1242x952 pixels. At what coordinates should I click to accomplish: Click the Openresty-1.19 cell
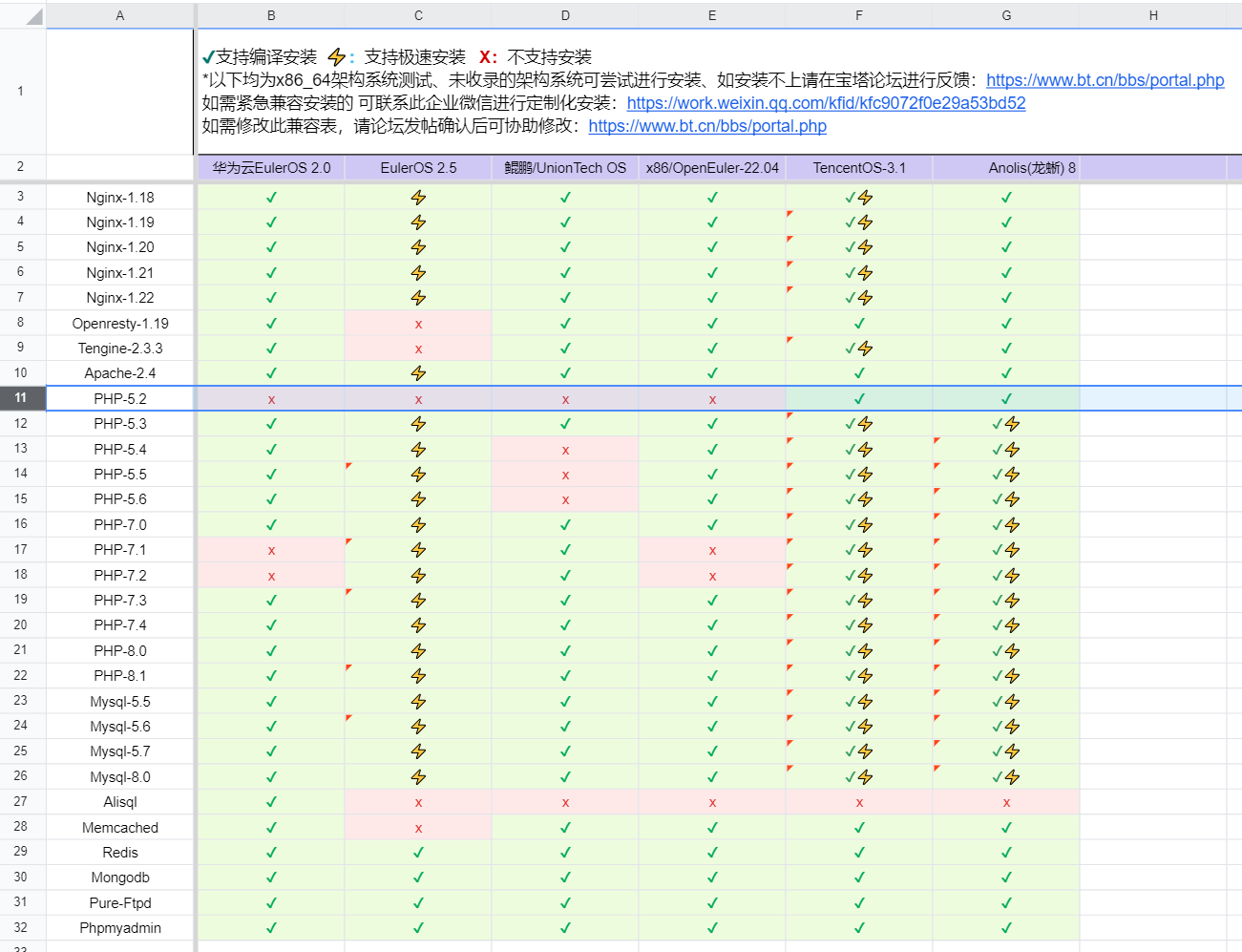click(x=120, y=324)
